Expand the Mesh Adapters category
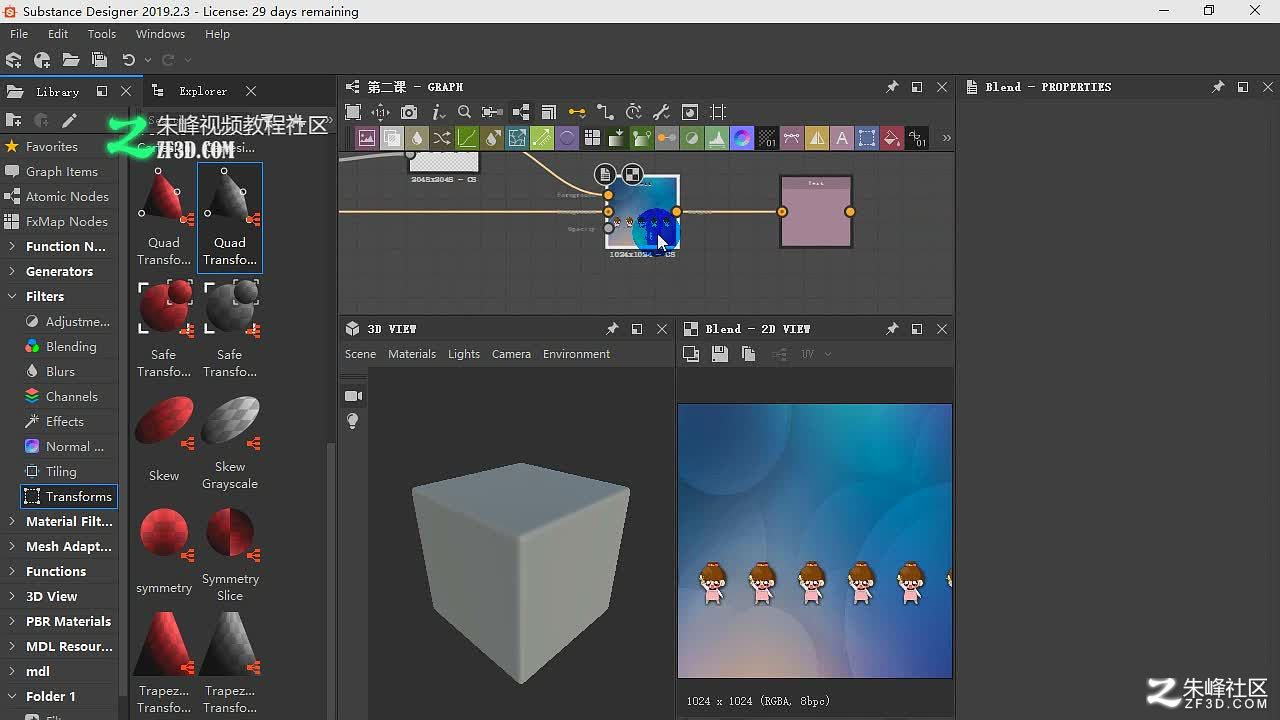1280x720 pixels. [x=12, y=546]
